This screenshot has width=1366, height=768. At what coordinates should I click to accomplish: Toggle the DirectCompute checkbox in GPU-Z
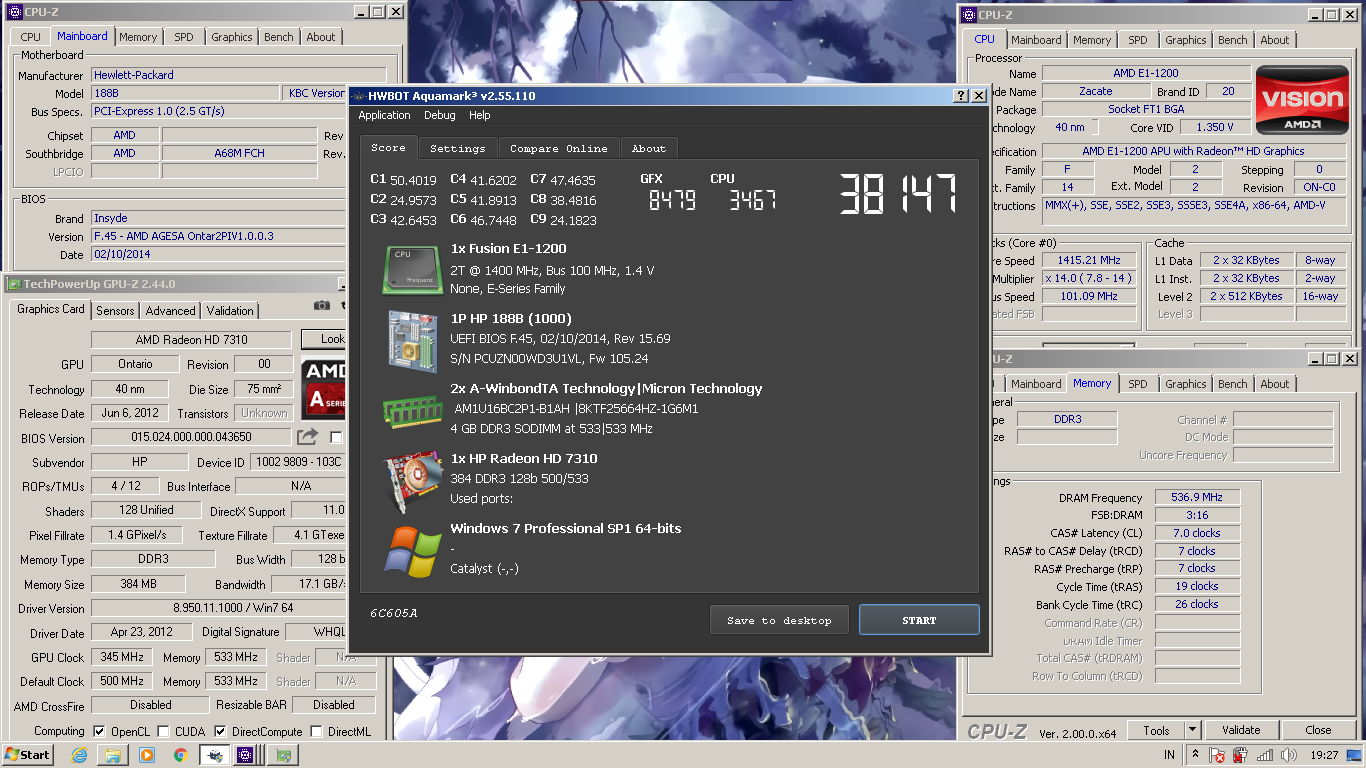221,731
